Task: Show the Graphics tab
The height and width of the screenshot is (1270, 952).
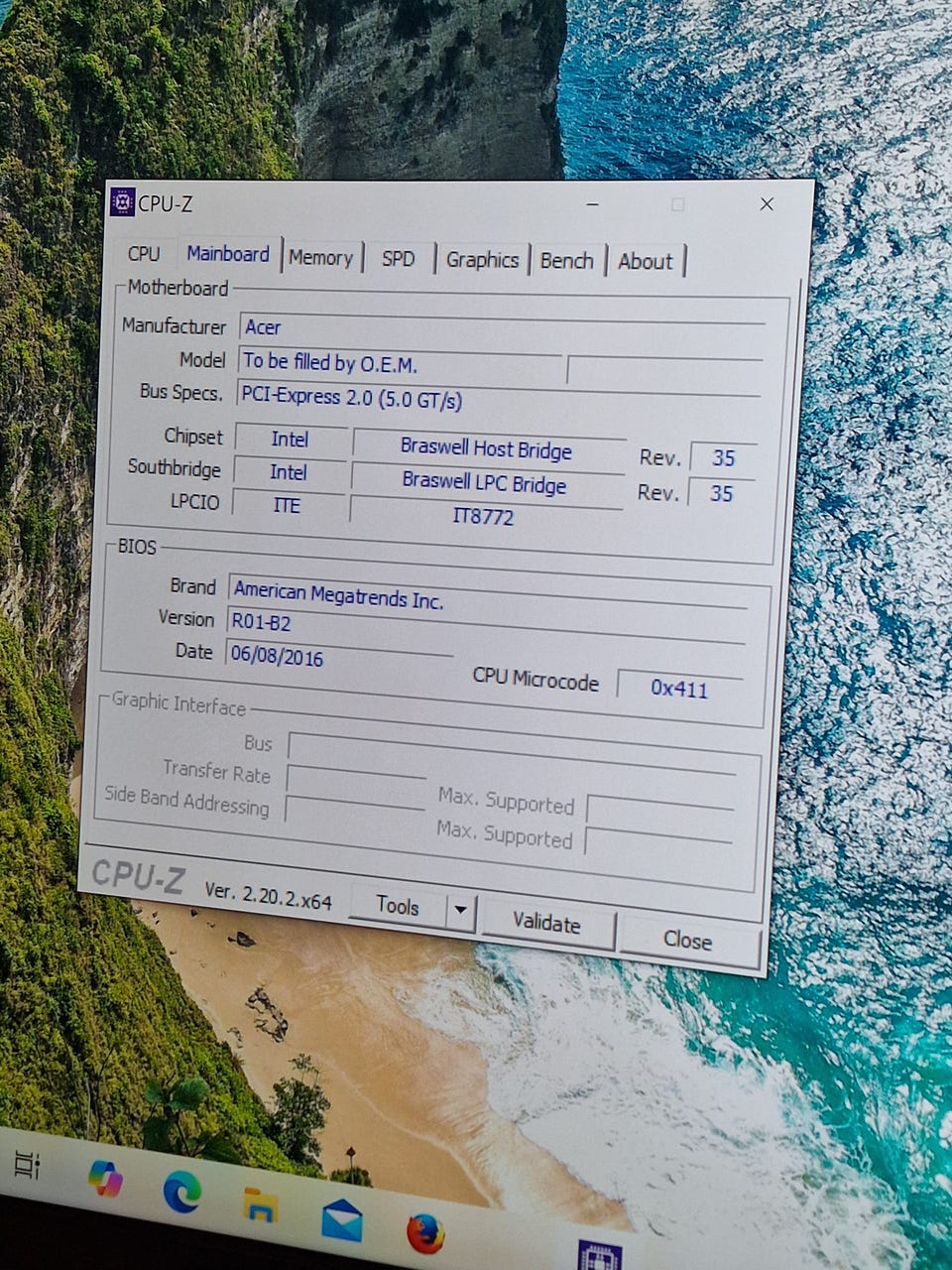Action: point(482,259)
